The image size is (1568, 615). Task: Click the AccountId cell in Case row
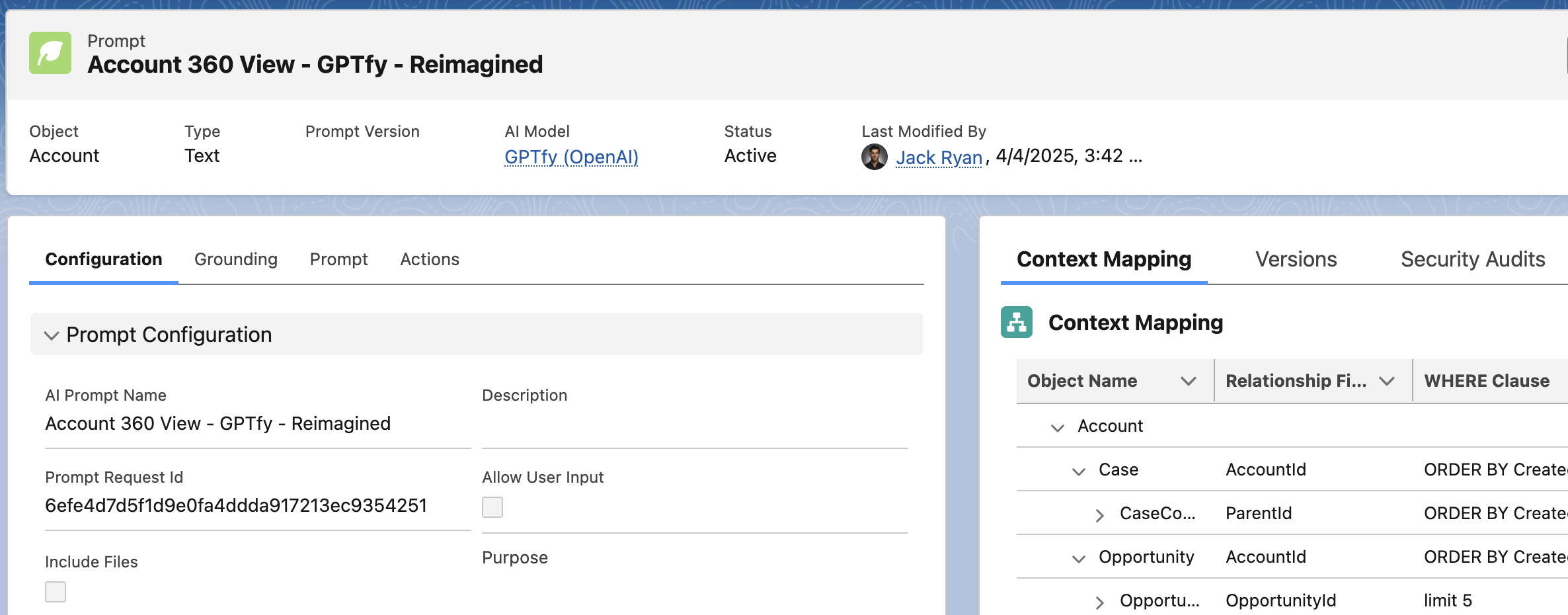click(1266, 470)
